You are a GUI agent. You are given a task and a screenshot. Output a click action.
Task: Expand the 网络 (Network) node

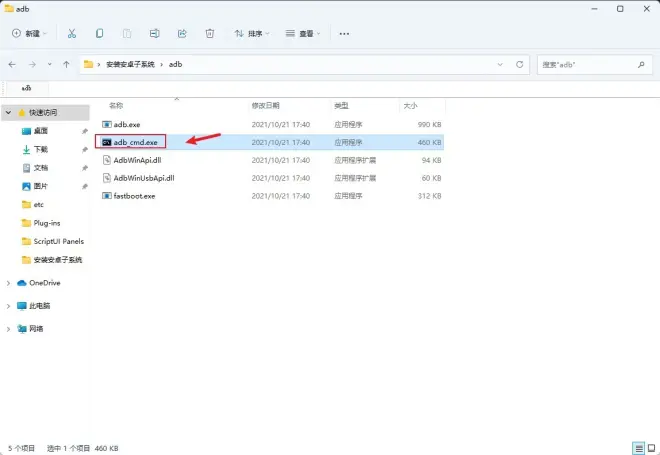point(8,329)
